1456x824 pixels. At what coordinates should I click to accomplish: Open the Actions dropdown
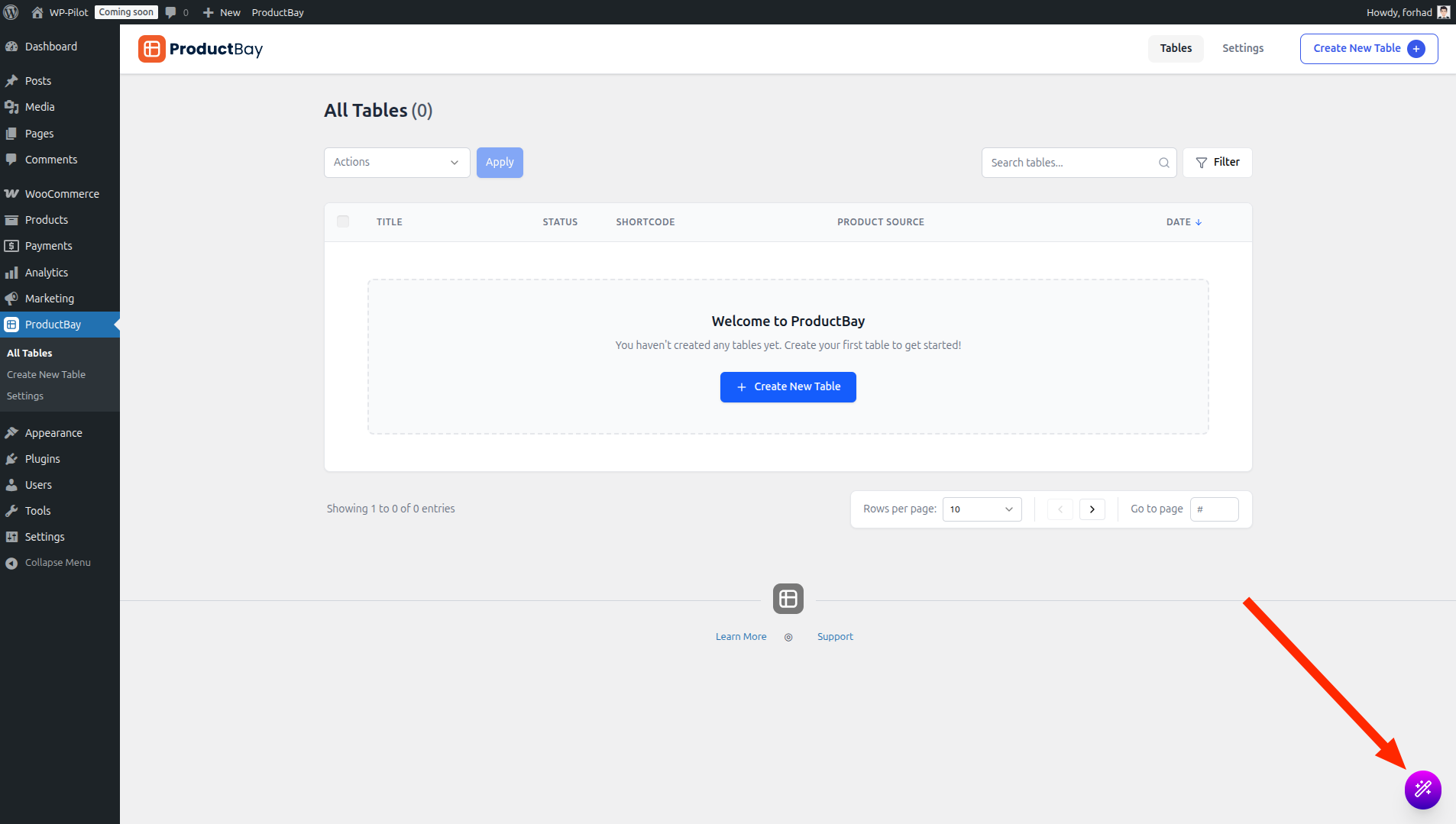[x=396, y=162]
